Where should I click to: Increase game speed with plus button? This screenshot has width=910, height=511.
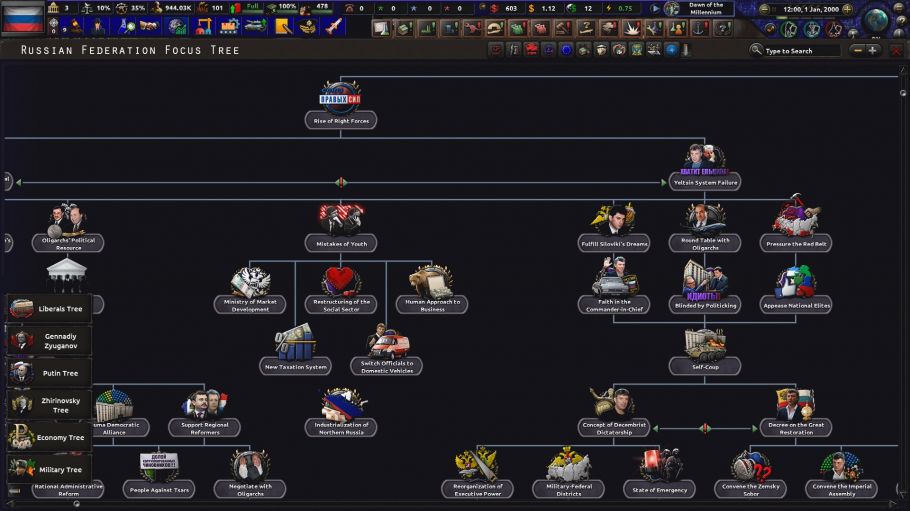point(847,9)
